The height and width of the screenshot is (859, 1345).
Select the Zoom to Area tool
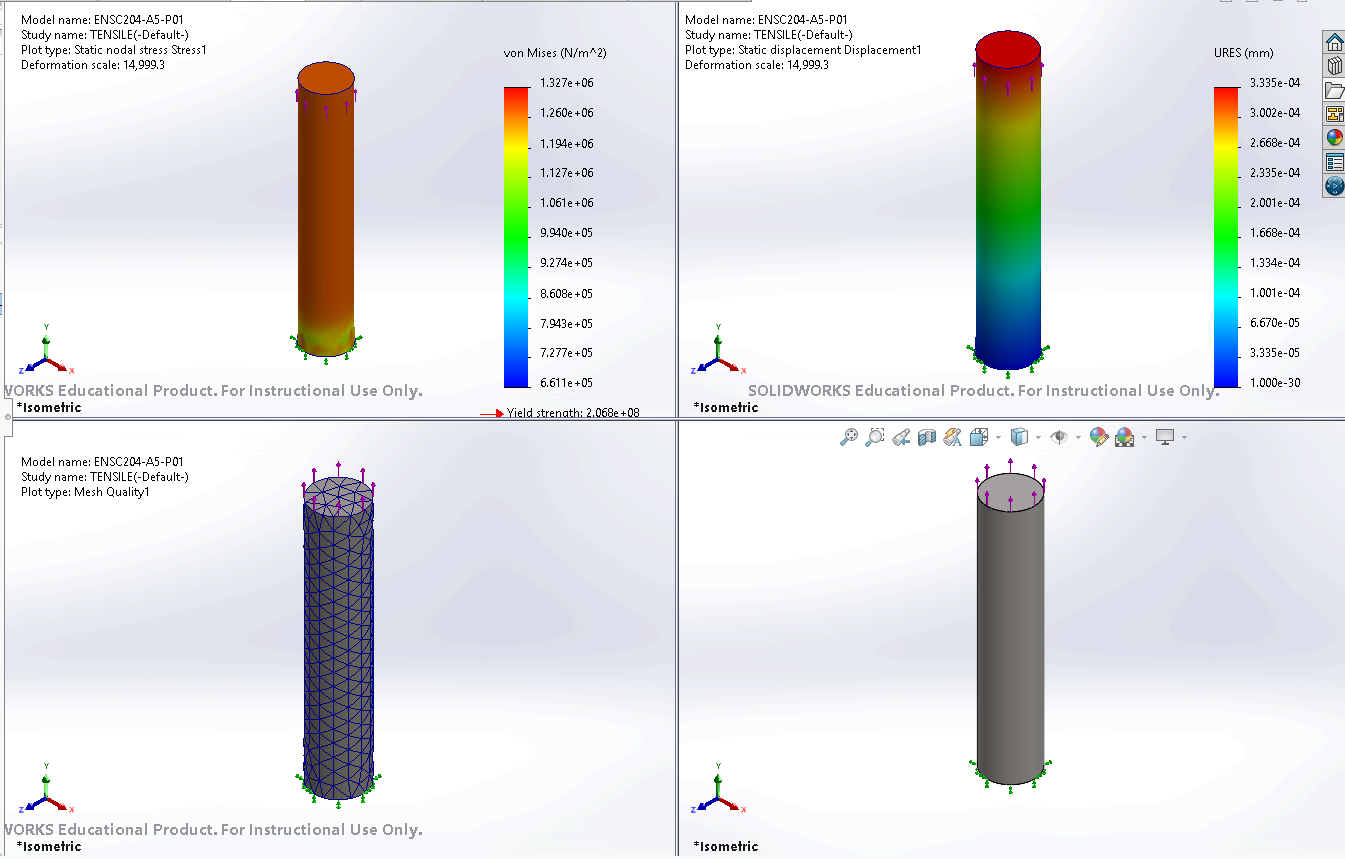coord(875,437)
